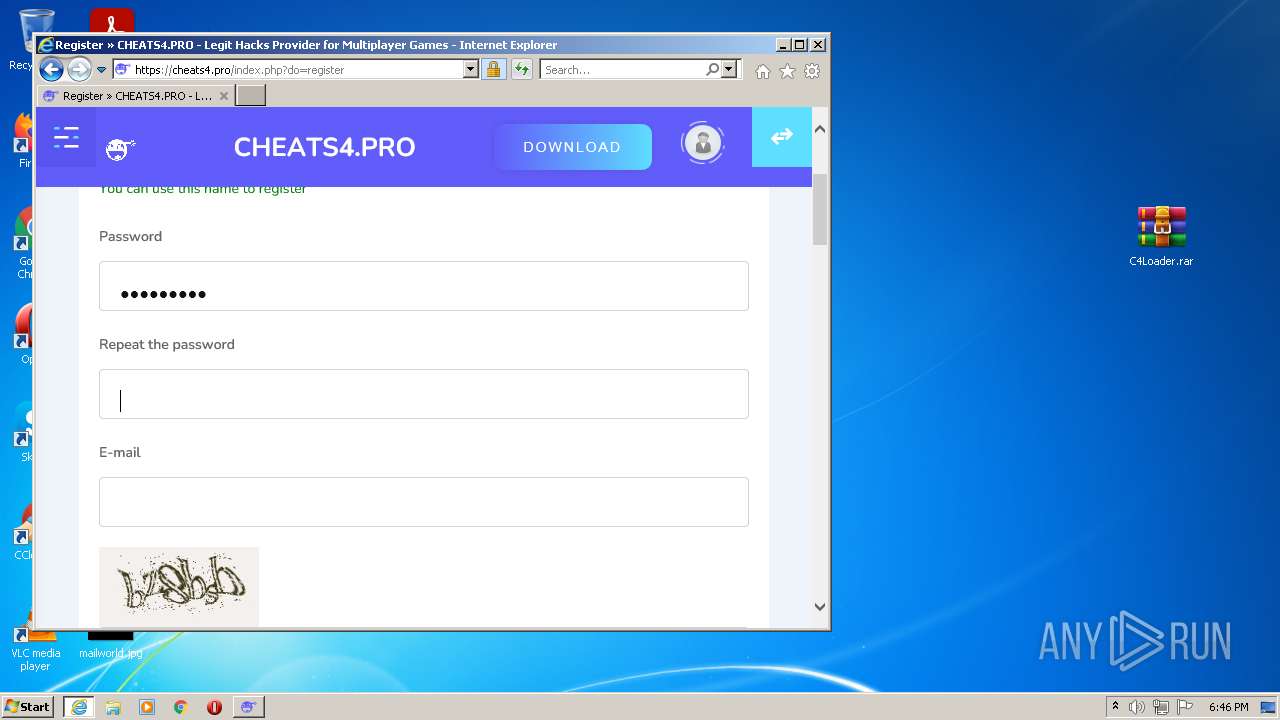Click the CHEATS4.PRO site title
The width and height of the screenshot is (1280, 720).
tap(324, 147)
